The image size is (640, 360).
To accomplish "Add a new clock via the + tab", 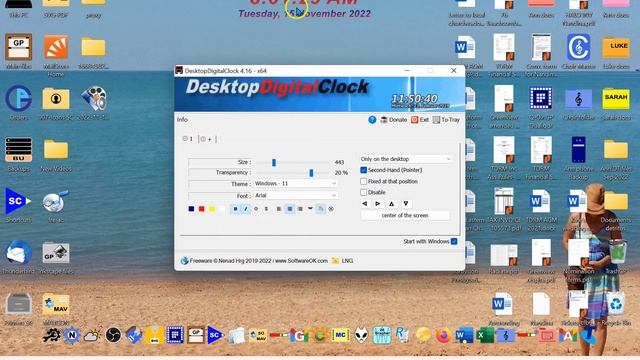I will (207, 139).
